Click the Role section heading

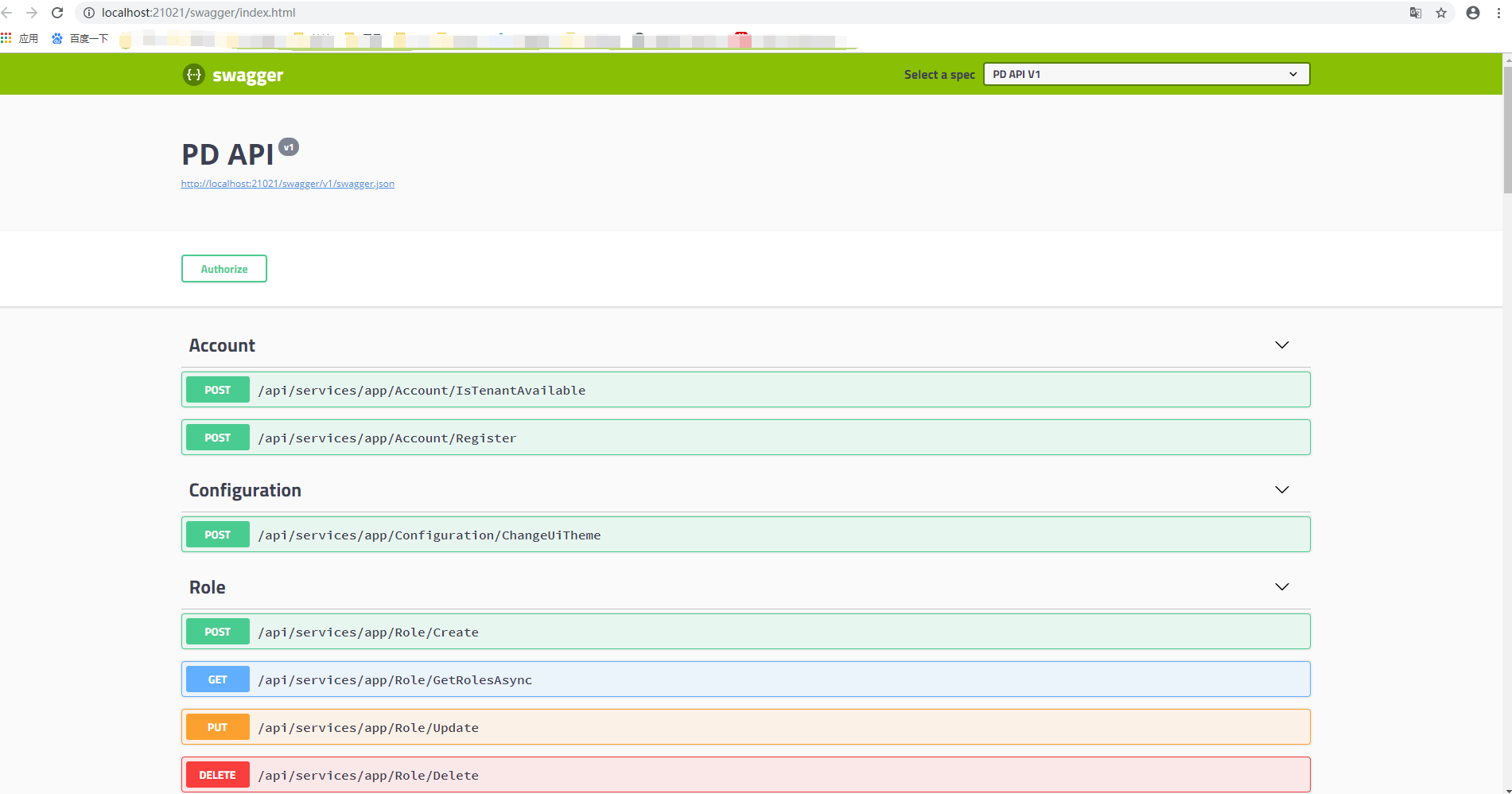208,587
